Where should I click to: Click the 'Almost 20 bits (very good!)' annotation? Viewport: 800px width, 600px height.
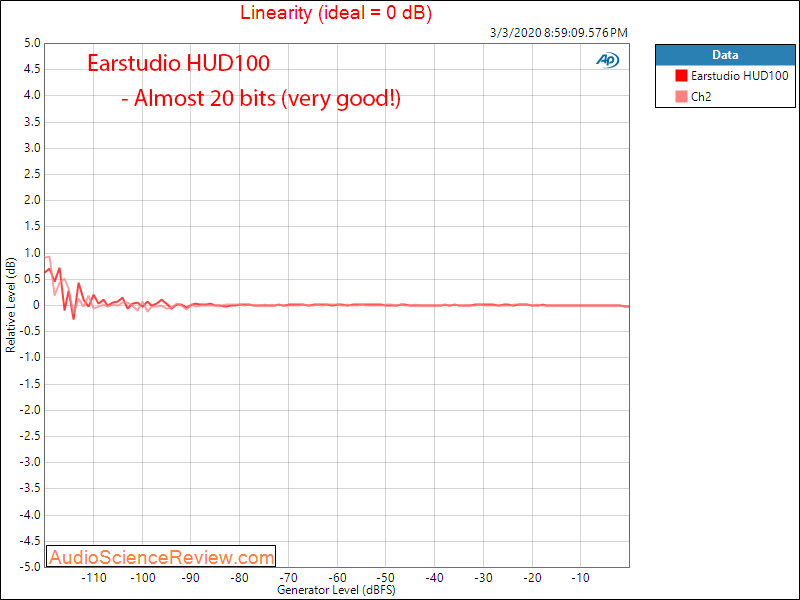(261, 98)
